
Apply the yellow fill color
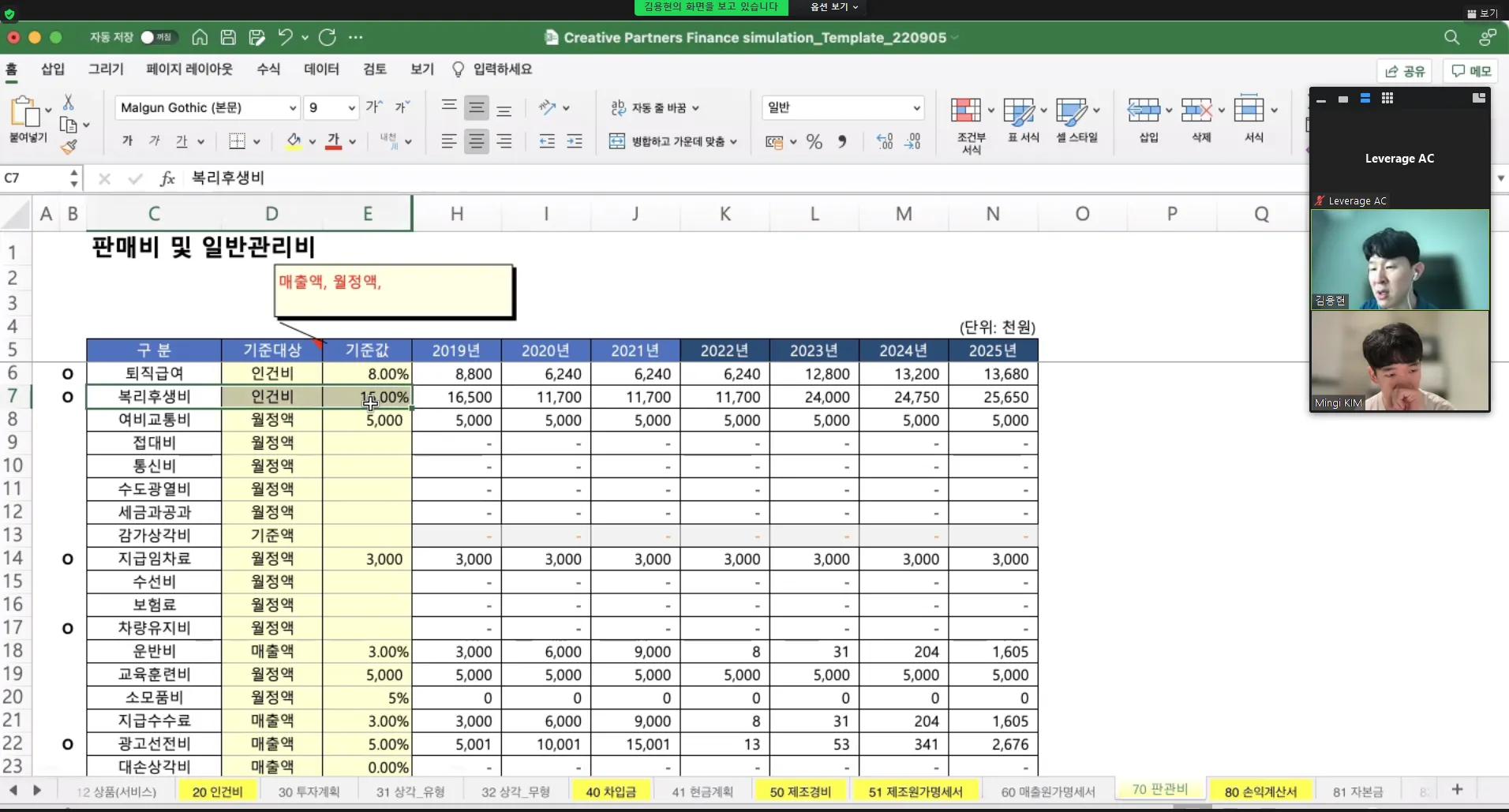[294, 141]
